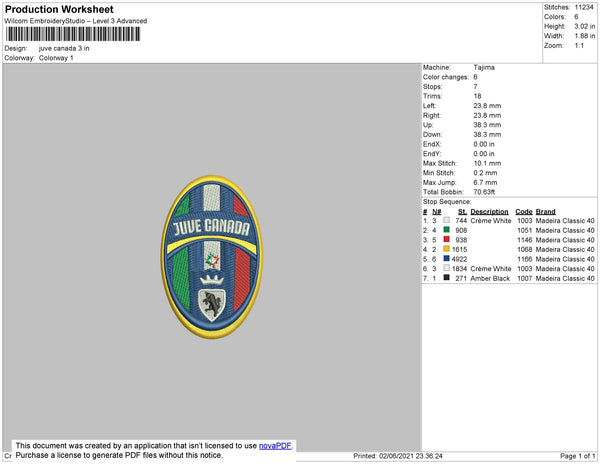The height and width of the screenshot is (464, 600).
Task: Select the Total Bobbin value '70.63ft'
Action: [x=484, y=192]
